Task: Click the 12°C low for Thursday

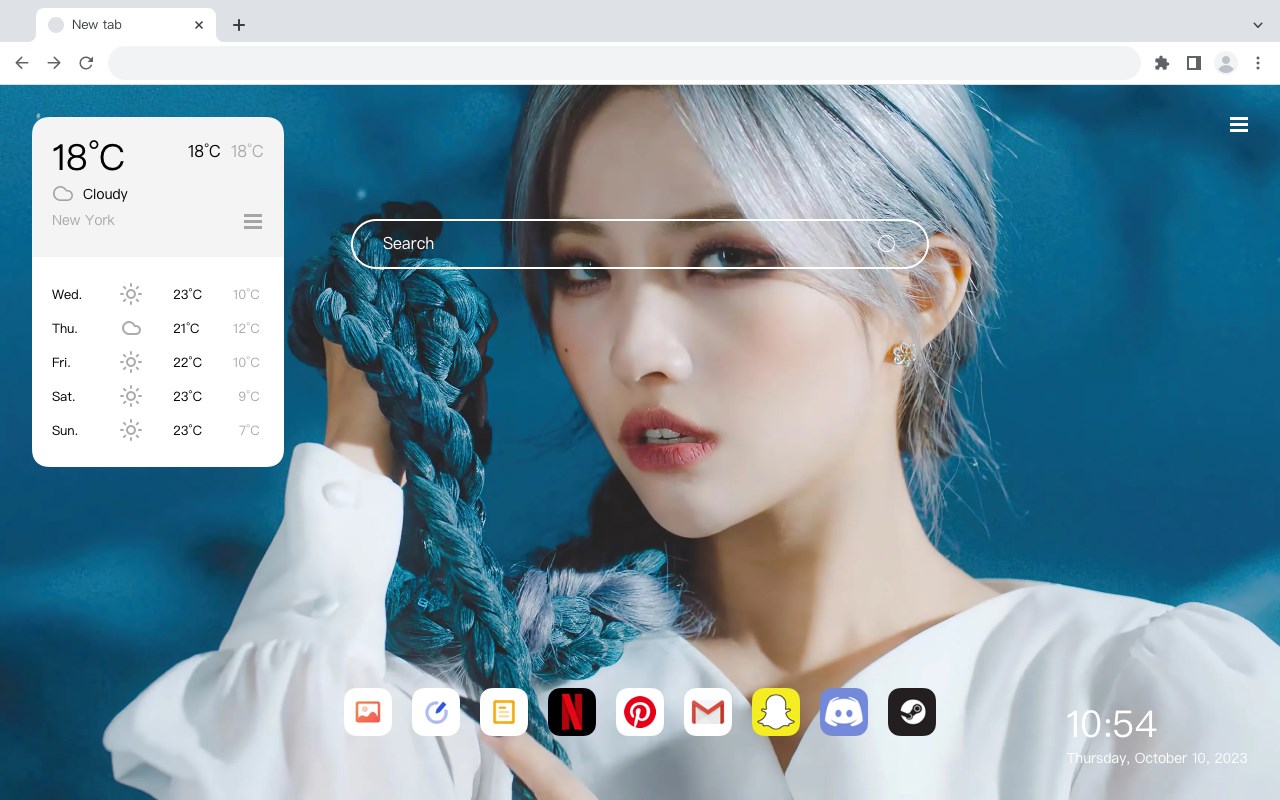Action: pyautogui.click(x=246, y=329)
